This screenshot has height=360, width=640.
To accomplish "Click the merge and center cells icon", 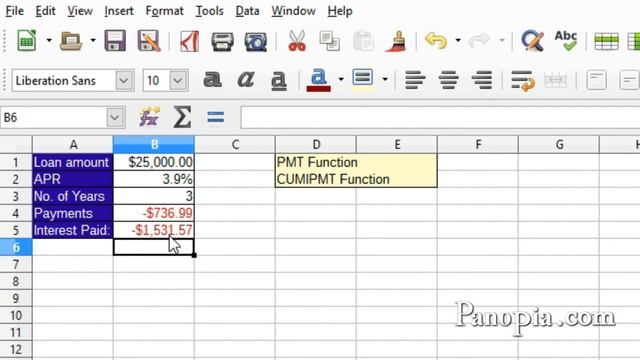I will pos(556,80).
